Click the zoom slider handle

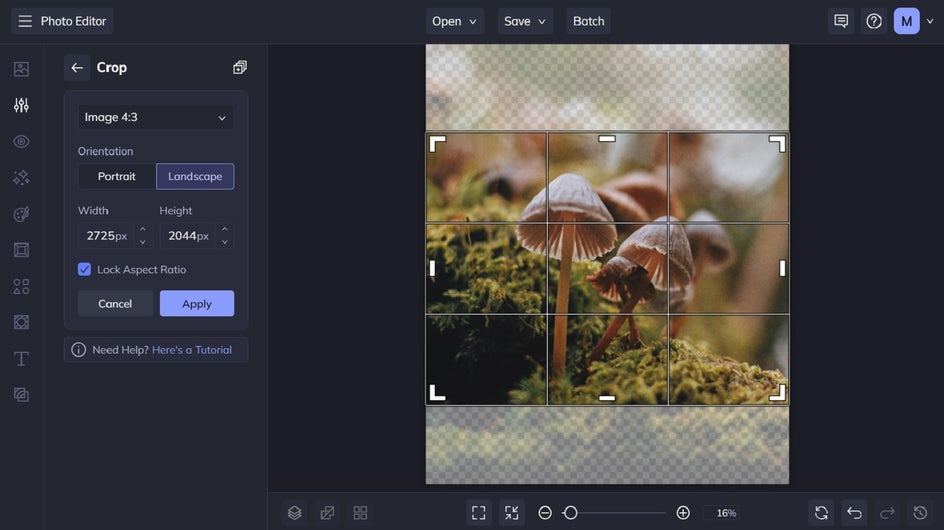[x=570, y=513]
